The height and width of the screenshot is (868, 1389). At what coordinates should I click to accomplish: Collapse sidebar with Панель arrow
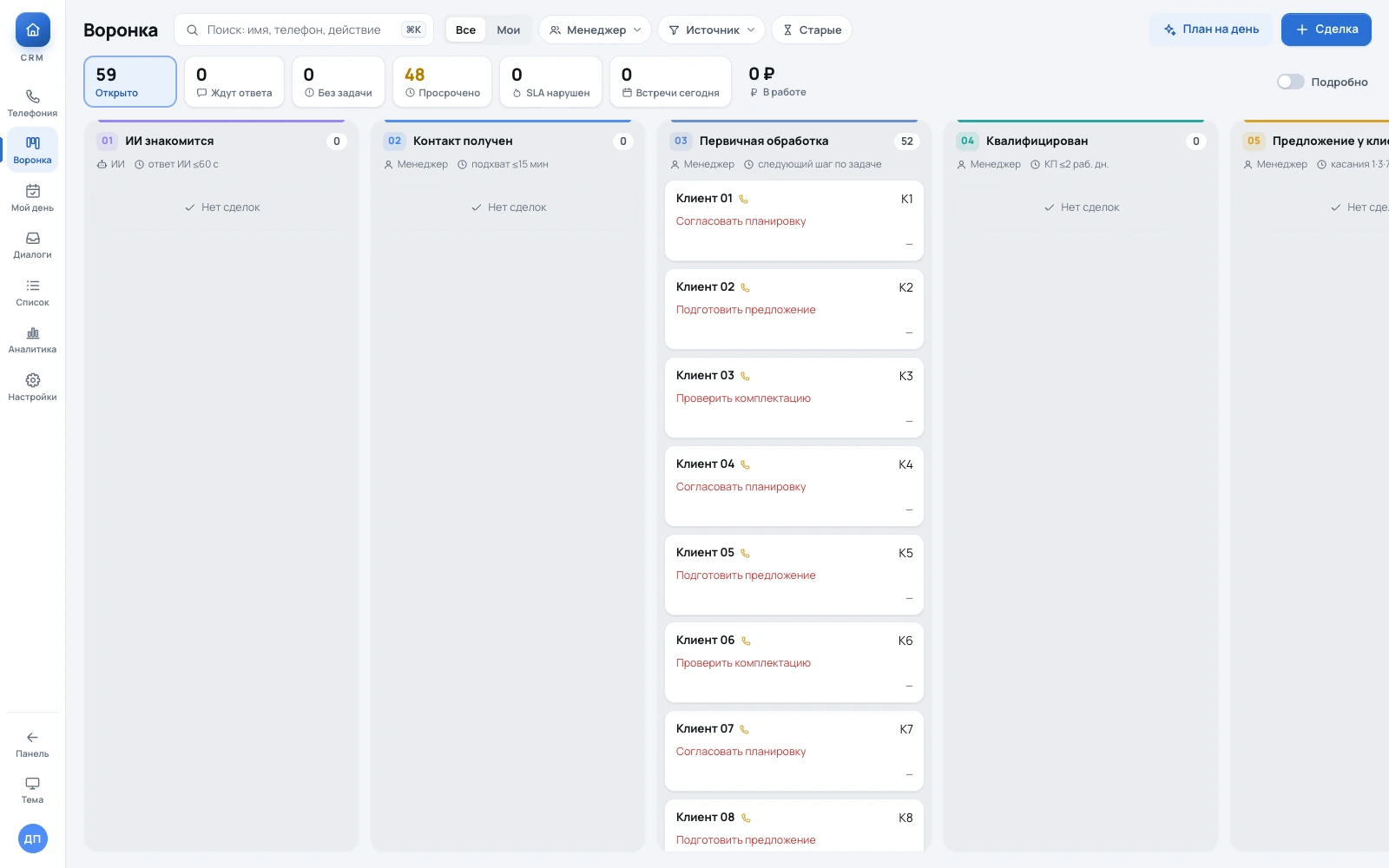pyautogui.click(x=32, y=744)
